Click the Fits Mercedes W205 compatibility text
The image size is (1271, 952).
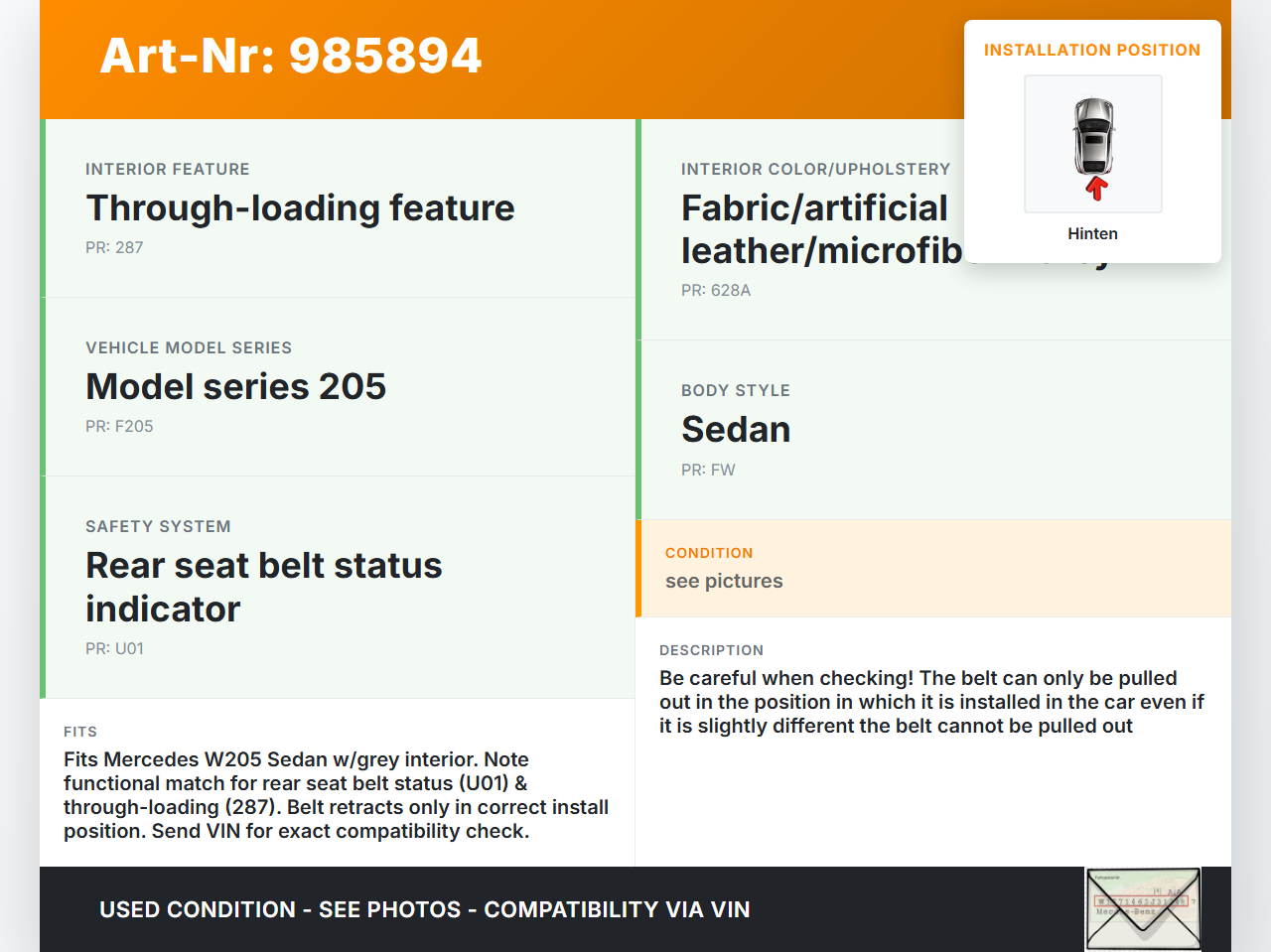[x=336, y=795]
